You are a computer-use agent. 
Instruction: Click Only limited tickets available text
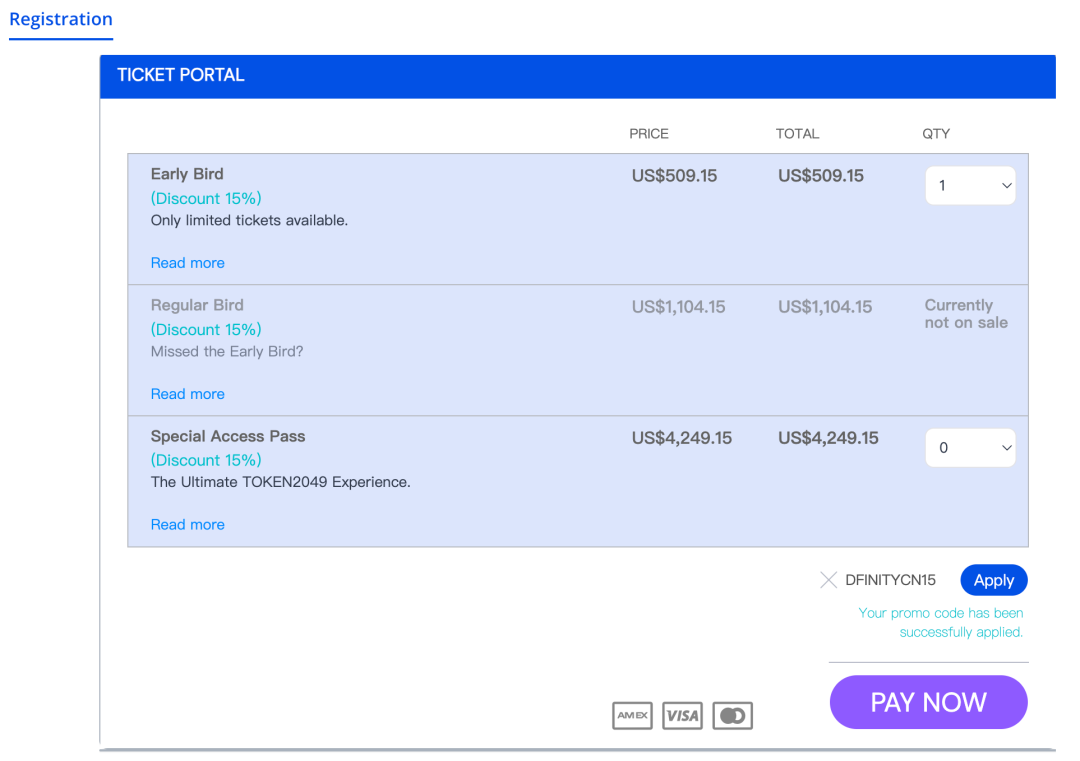(x=249, y=220)
